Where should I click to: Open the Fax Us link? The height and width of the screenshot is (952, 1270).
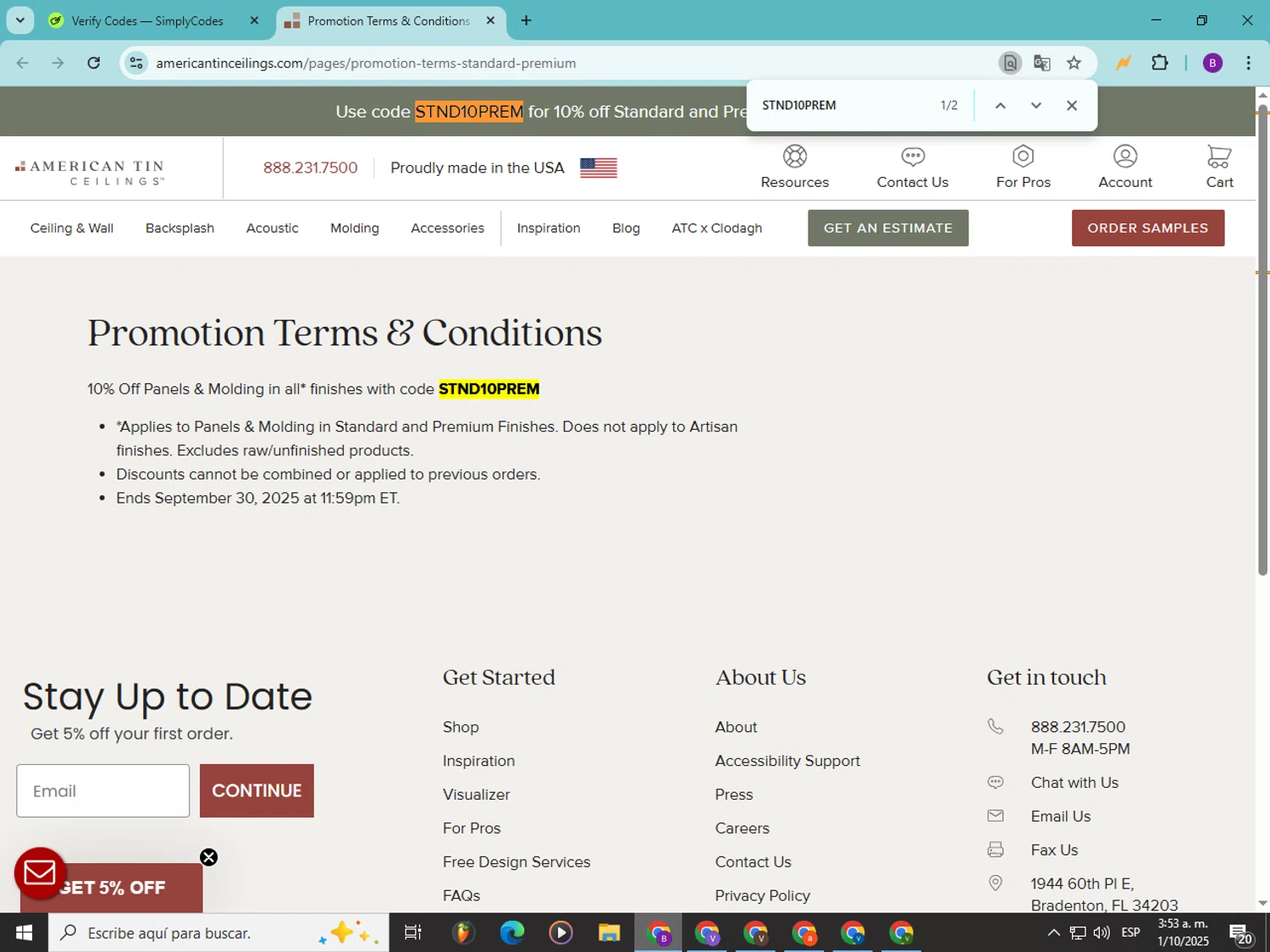click(1054, 850)
